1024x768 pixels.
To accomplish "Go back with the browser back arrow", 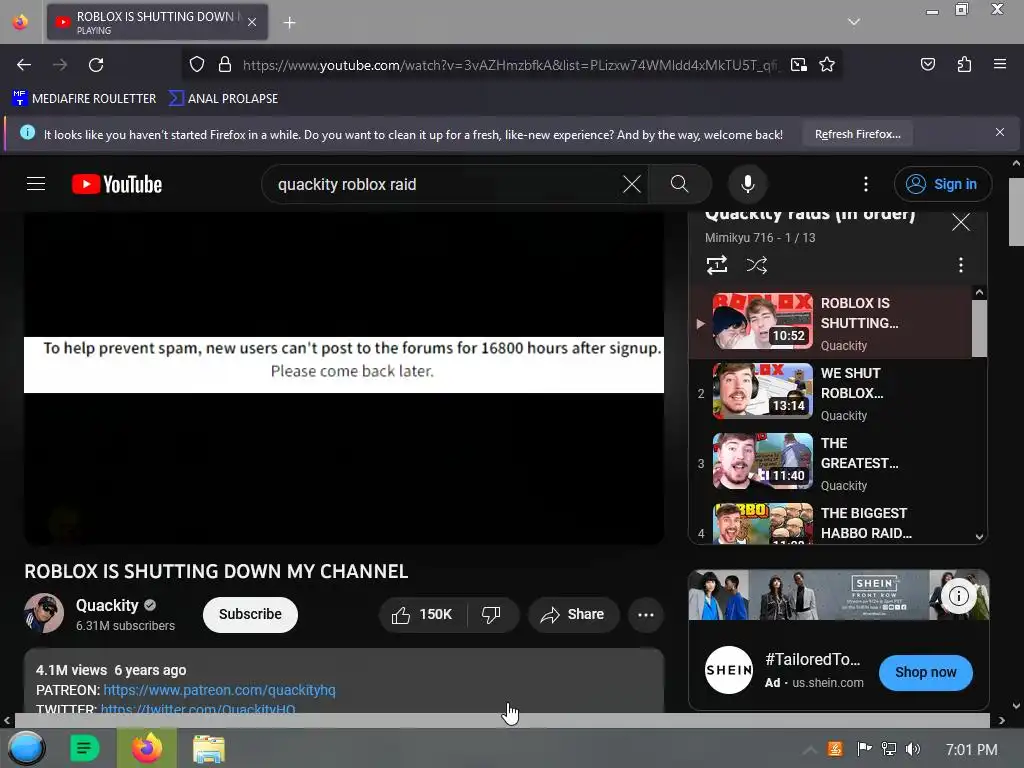I will click(x=24, y=65).
